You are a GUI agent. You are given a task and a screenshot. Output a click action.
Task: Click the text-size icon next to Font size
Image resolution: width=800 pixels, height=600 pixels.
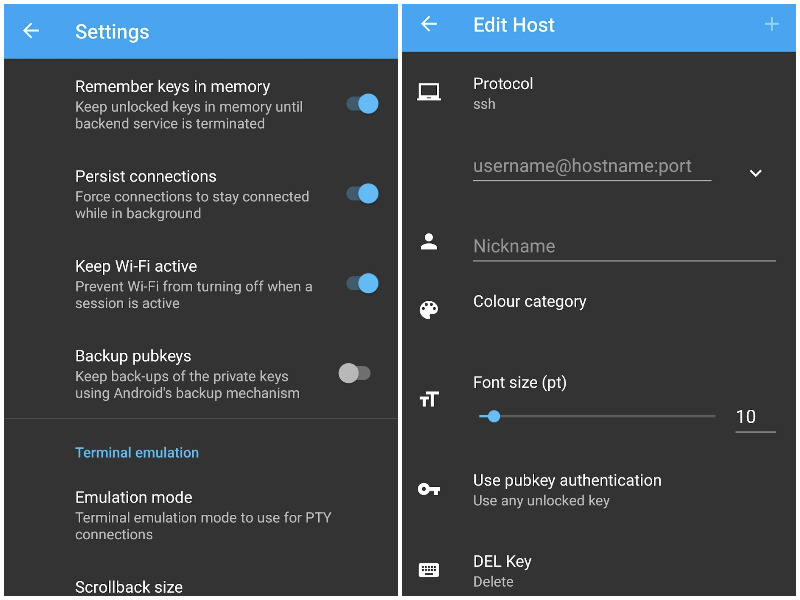tap(429, 399)
